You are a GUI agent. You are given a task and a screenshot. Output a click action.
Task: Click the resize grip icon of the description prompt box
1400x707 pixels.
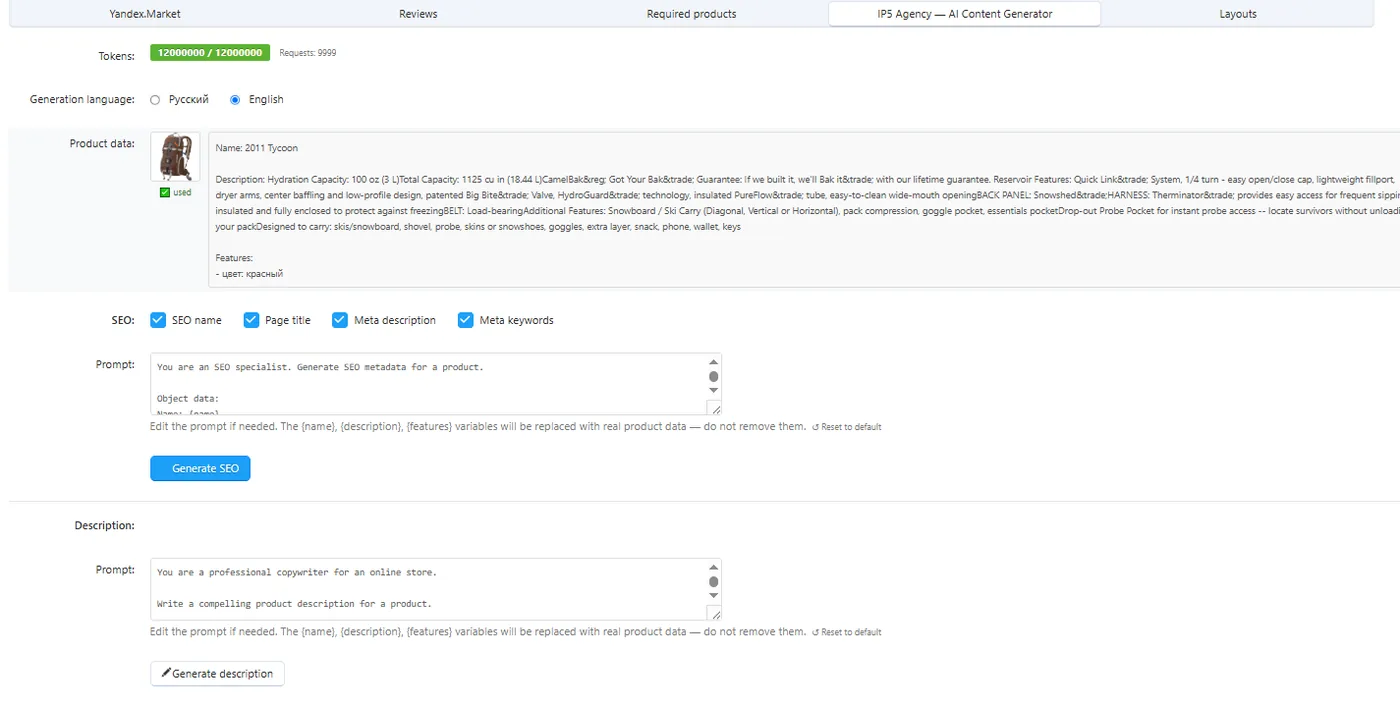click(714, 613)
